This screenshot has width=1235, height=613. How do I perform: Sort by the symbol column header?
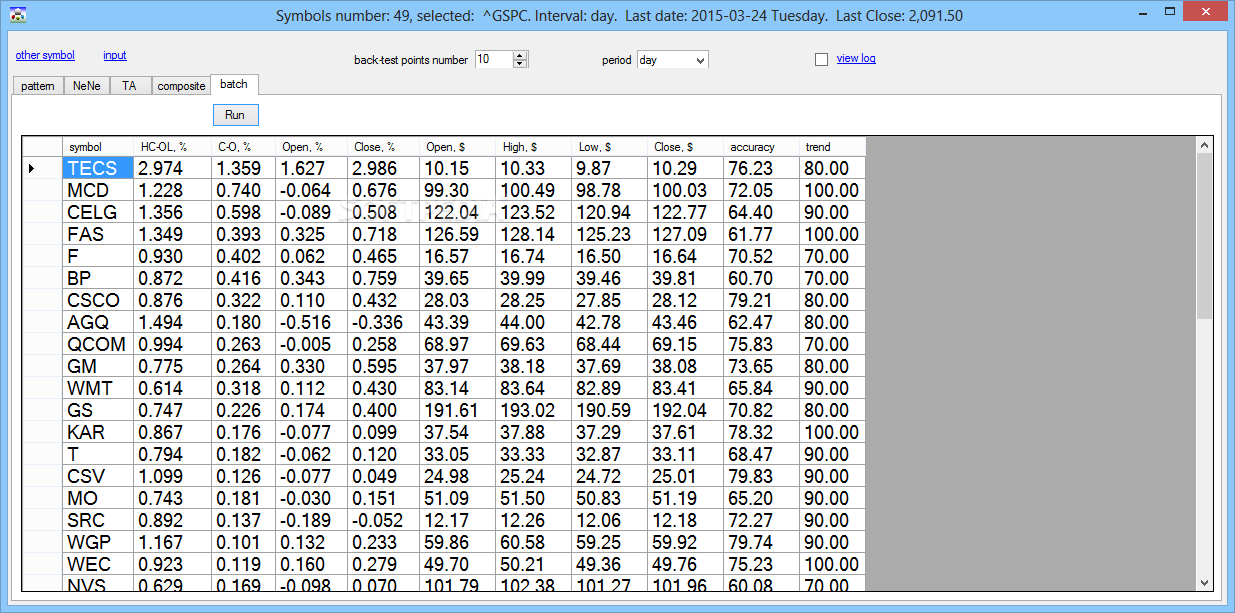[x=98, y=147]
